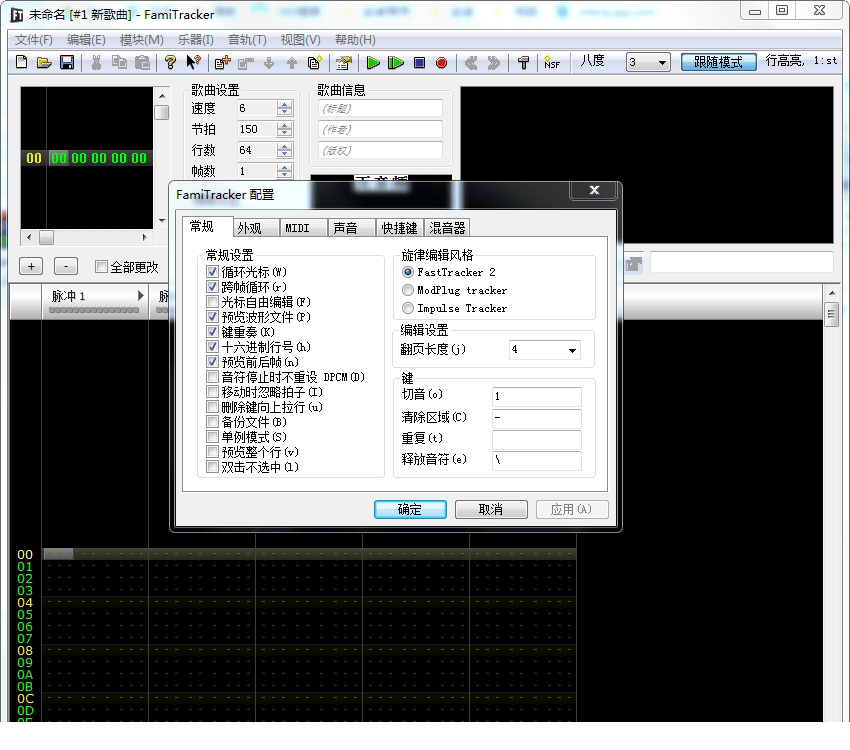Expand effect columns for 脉冲 1 channel
Screen dimensions: 850x750
(x=141, y=295)
